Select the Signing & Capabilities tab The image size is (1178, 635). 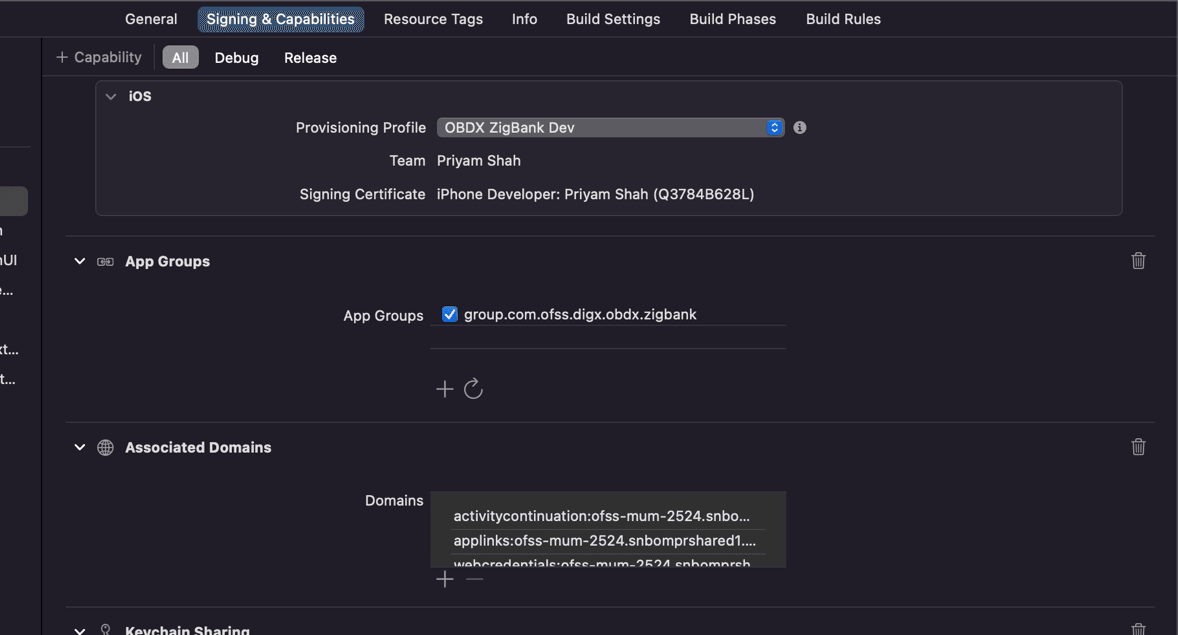(x=280, y=19)
